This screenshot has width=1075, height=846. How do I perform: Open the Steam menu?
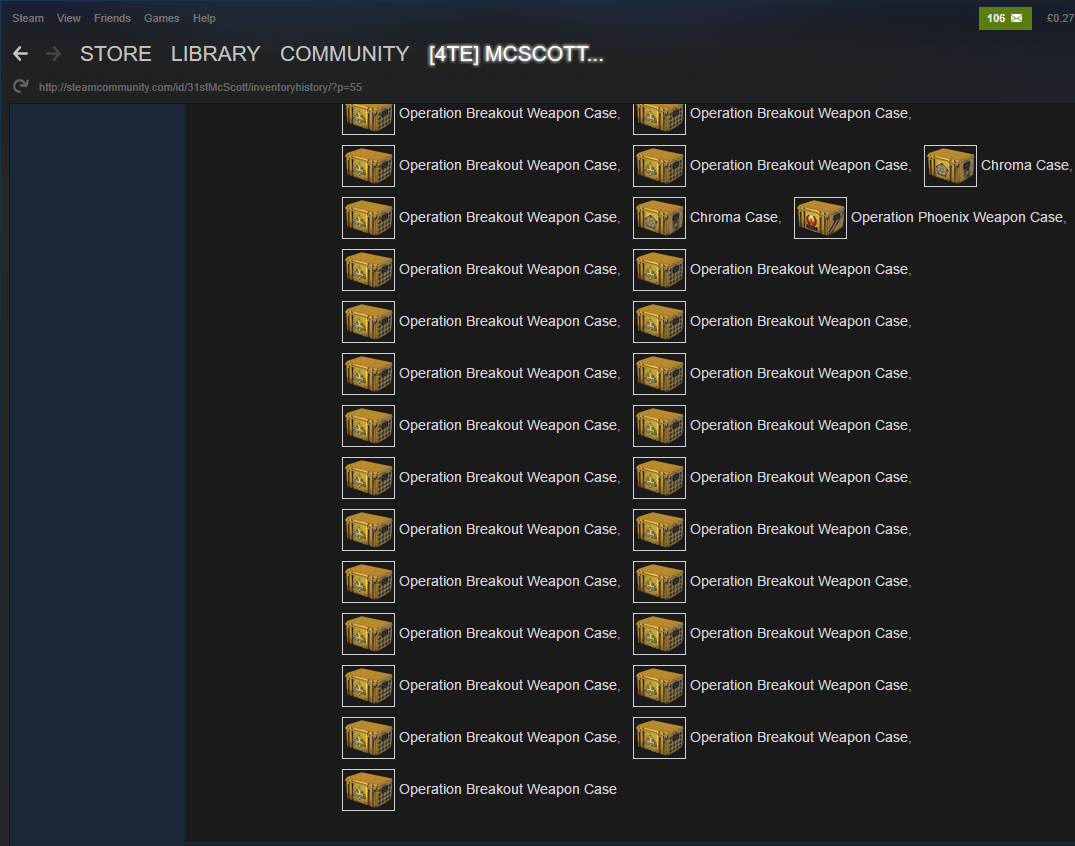point(28,18)
